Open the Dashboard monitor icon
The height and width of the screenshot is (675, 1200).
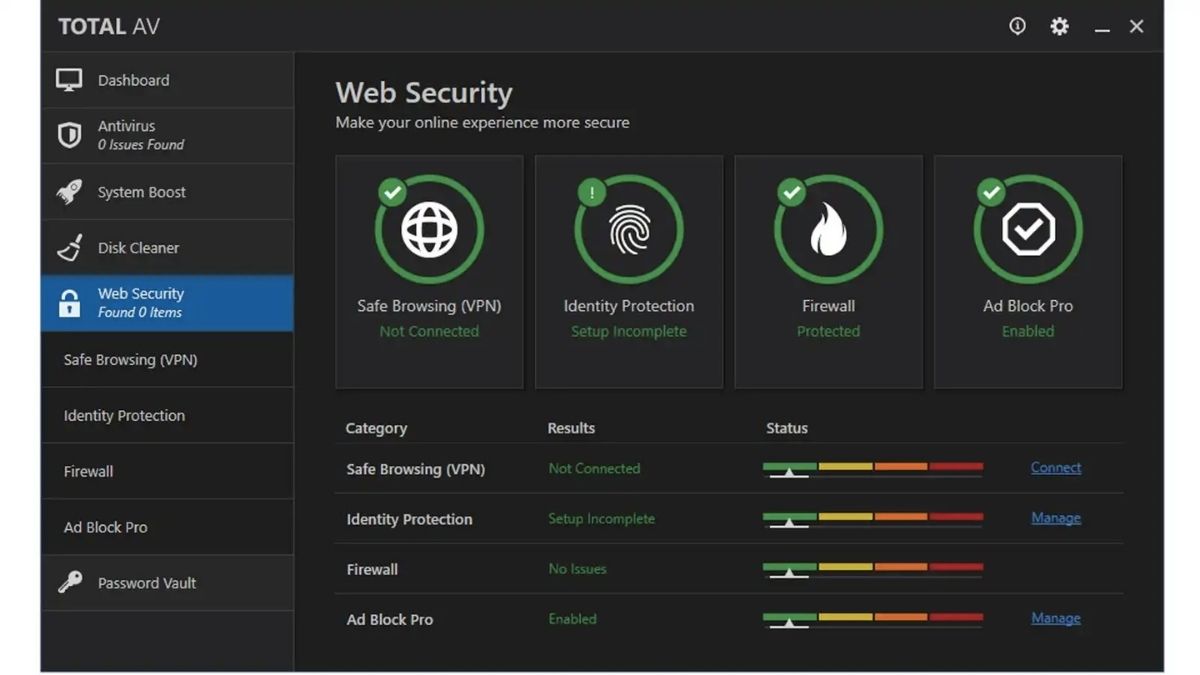pyautogui.click(x=68, y=79)
